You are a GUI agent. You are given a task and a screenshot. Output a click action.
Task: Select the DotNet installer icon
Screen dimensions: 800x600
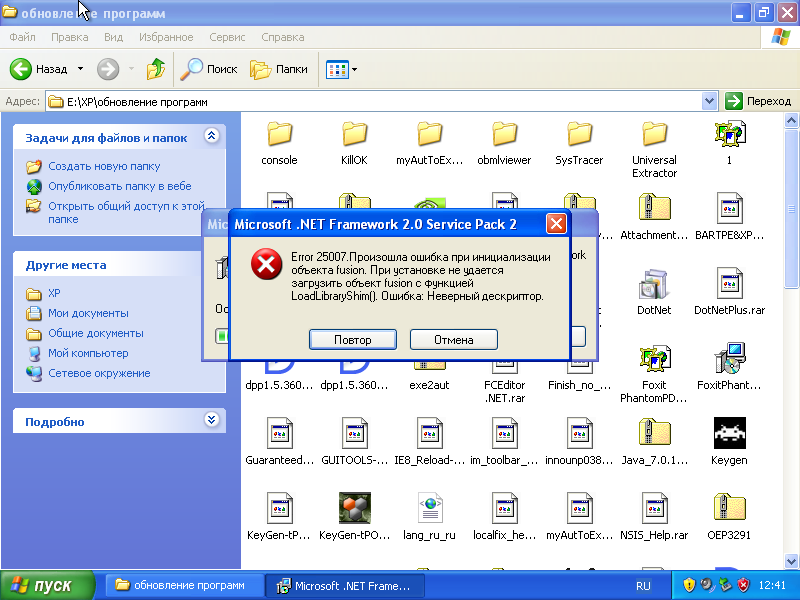tap(654, 284)
